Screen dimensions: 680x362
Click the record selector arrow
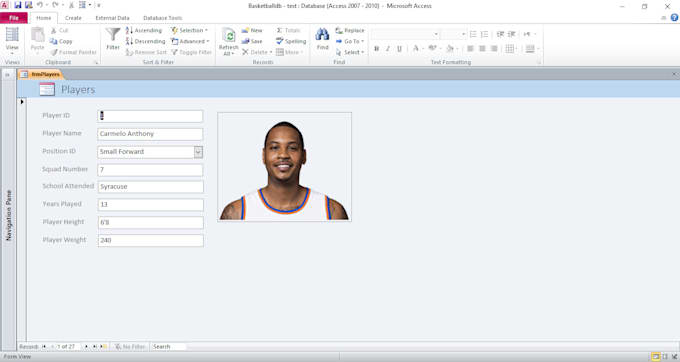(22, 102)
